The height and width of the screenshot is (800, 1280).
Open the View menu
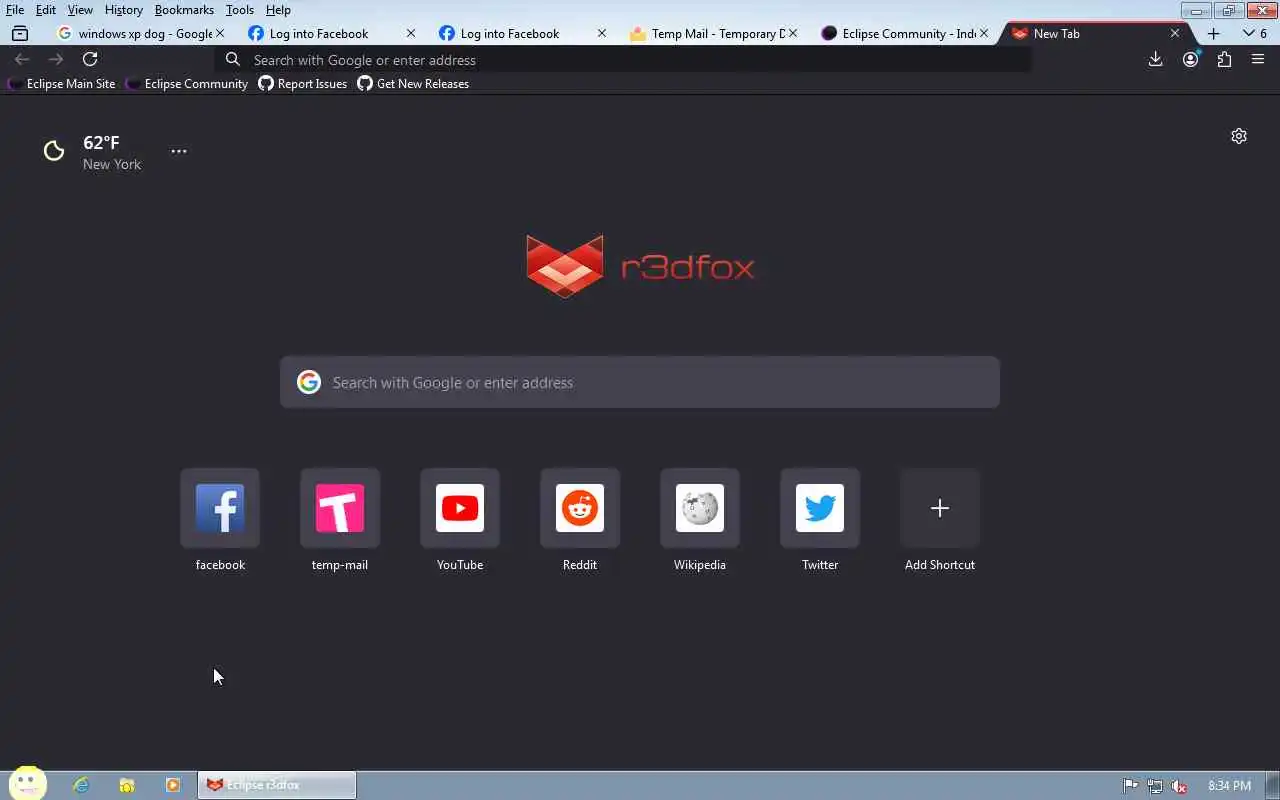[x=80, y=10]
